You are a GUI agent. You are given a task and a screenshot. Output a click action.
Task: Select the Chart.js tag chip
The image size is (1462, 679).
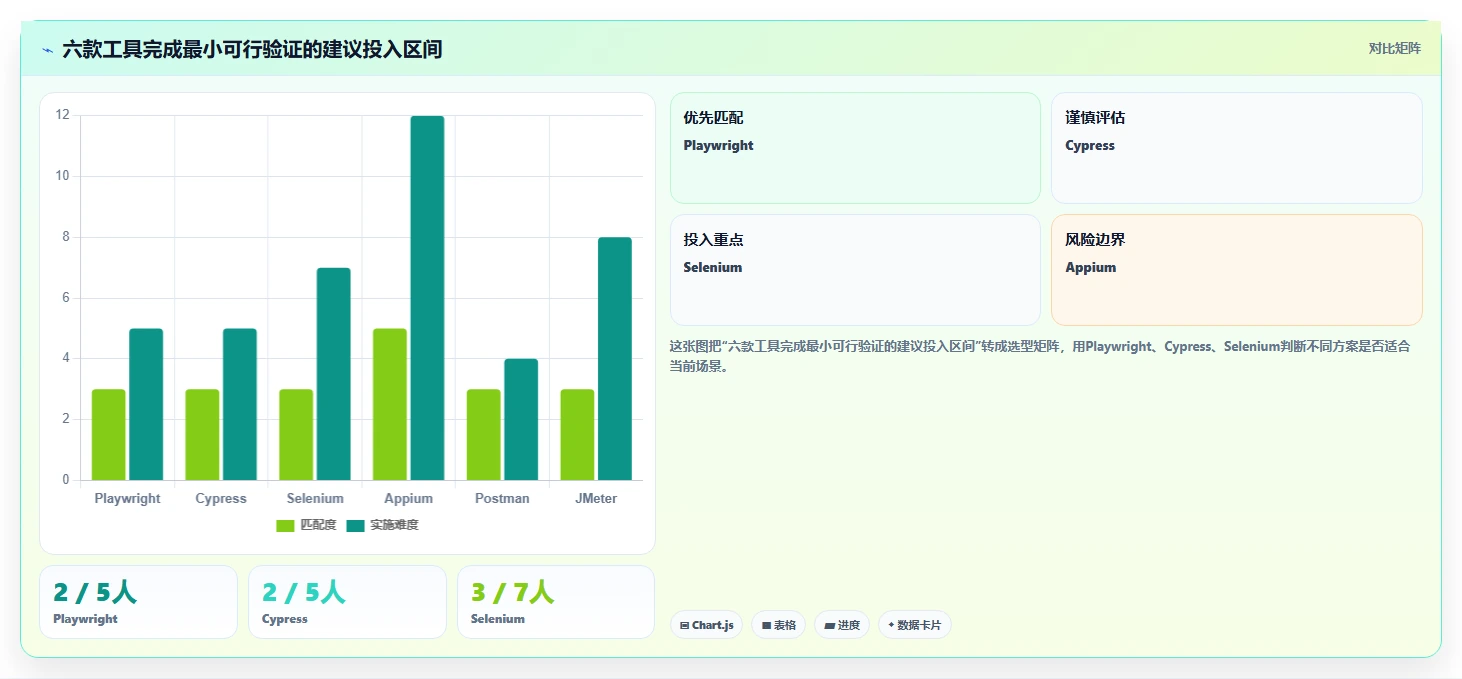[706, 625]
